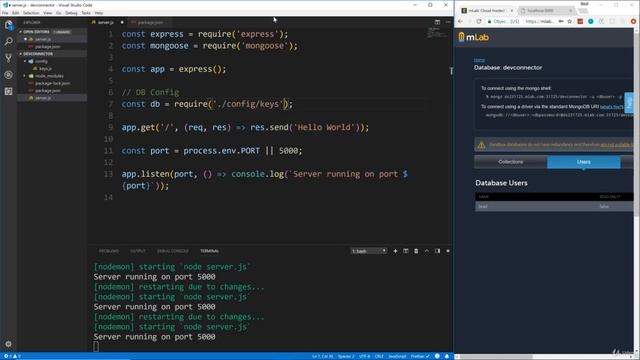Viewport: 640px width, 360px height.
Task: Open package-lock.json in the file tree
Action: coord(52,83)
